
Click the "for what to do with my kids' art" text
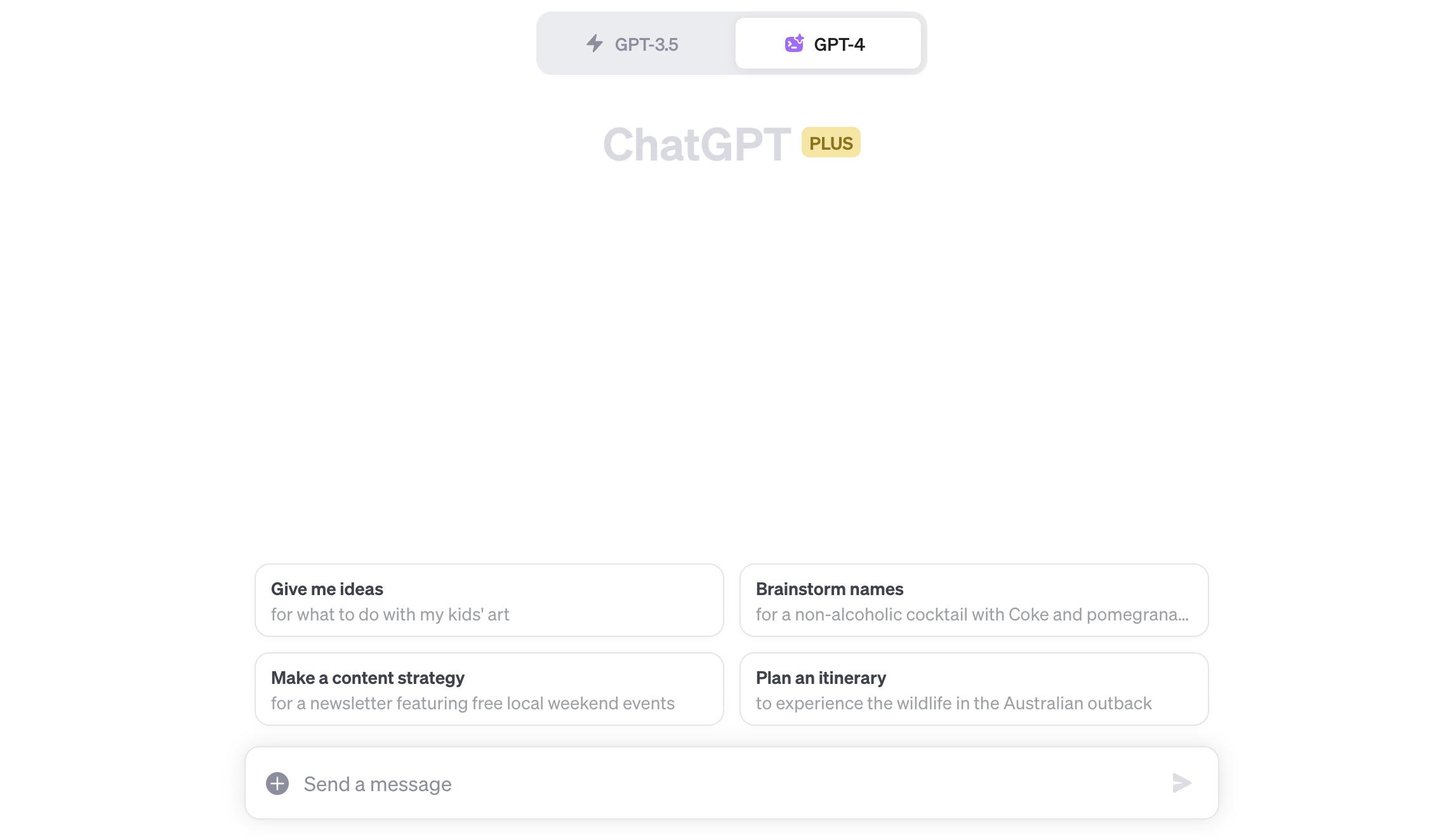390,614
